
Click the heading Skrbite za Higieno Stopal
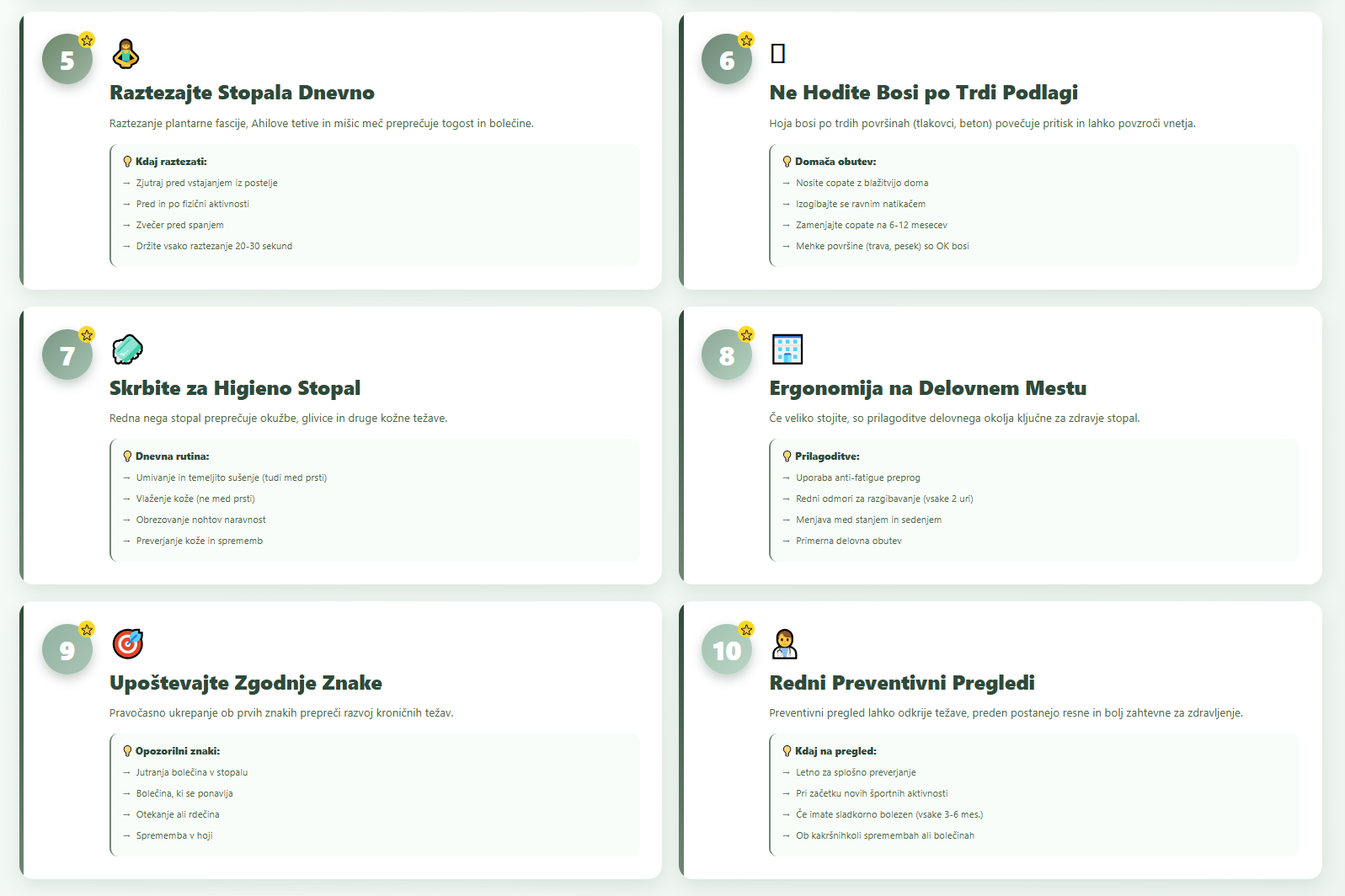pyautogui.click(x=235, y=388)
